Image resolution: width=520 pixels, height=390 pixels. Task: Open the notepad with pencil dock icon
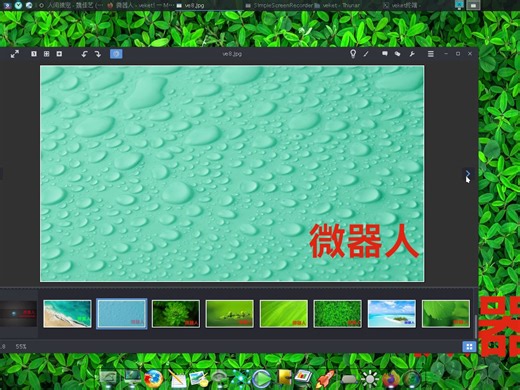pos(177,379)
